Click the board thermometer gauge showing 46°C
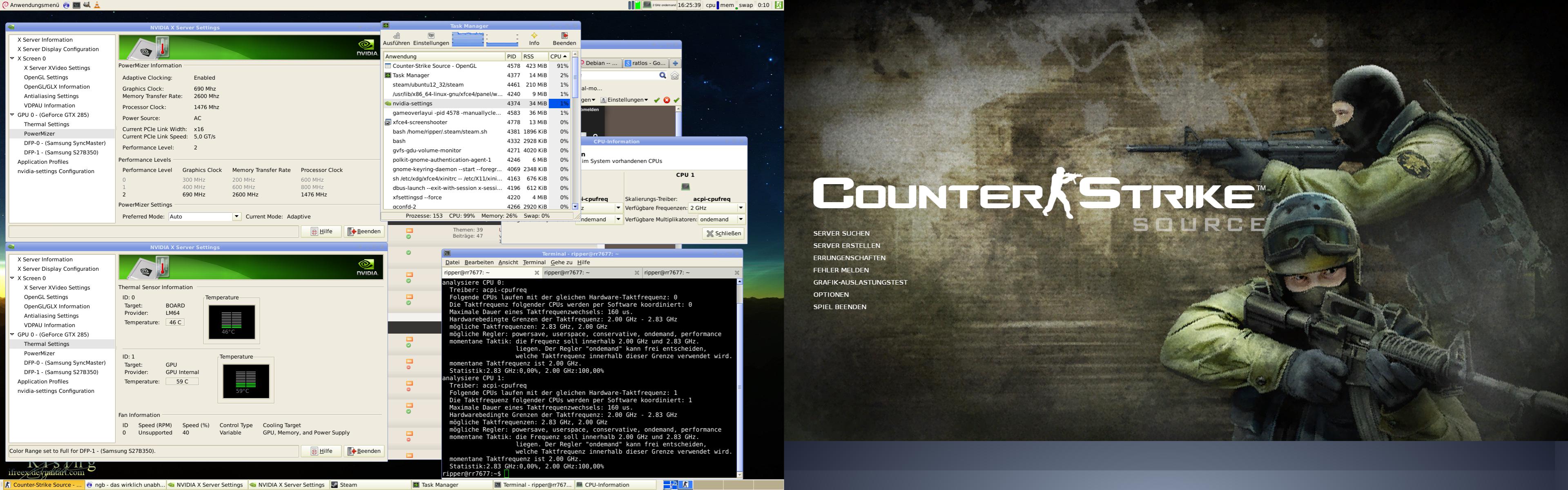 (x=231, y=321)
